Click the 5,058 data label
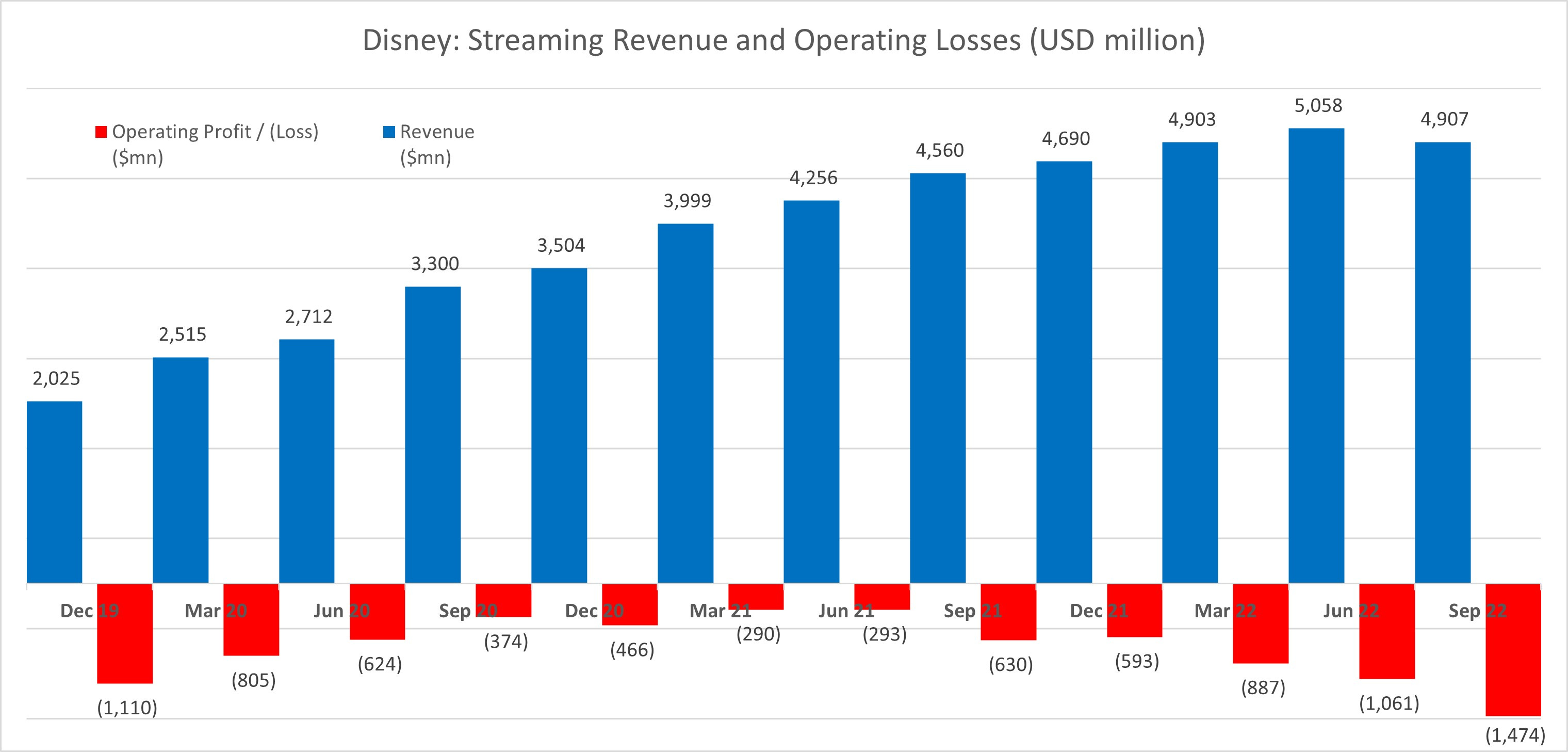Screen dimensions: 1568x752 pyautogui.click(x=1318, y=106)
